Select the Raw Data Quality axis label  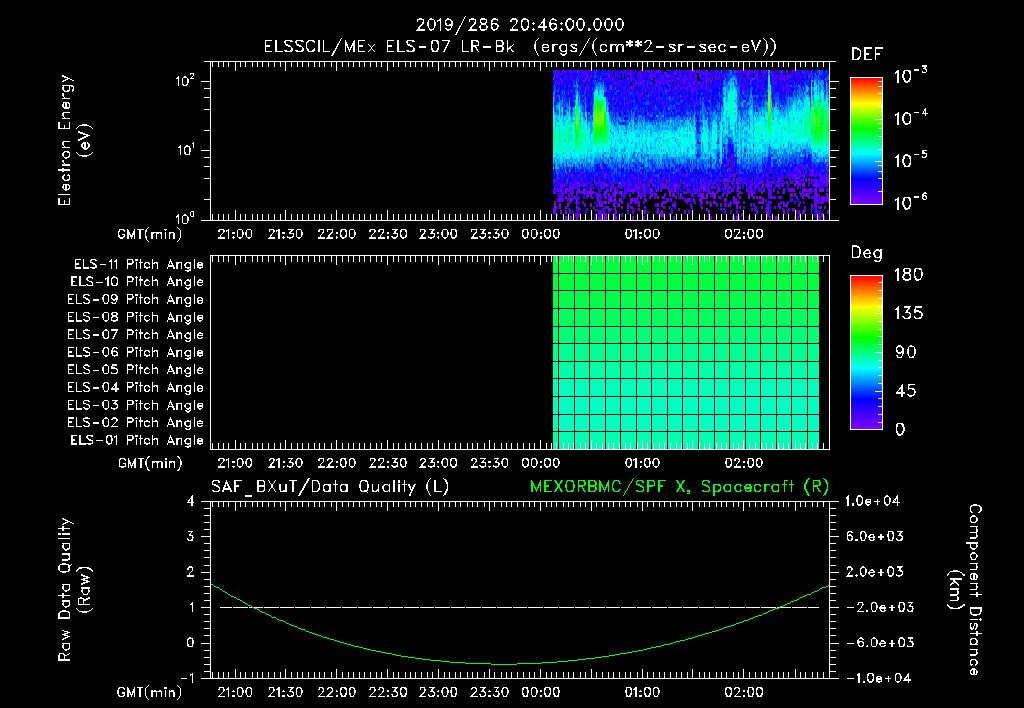coord(74,590)
